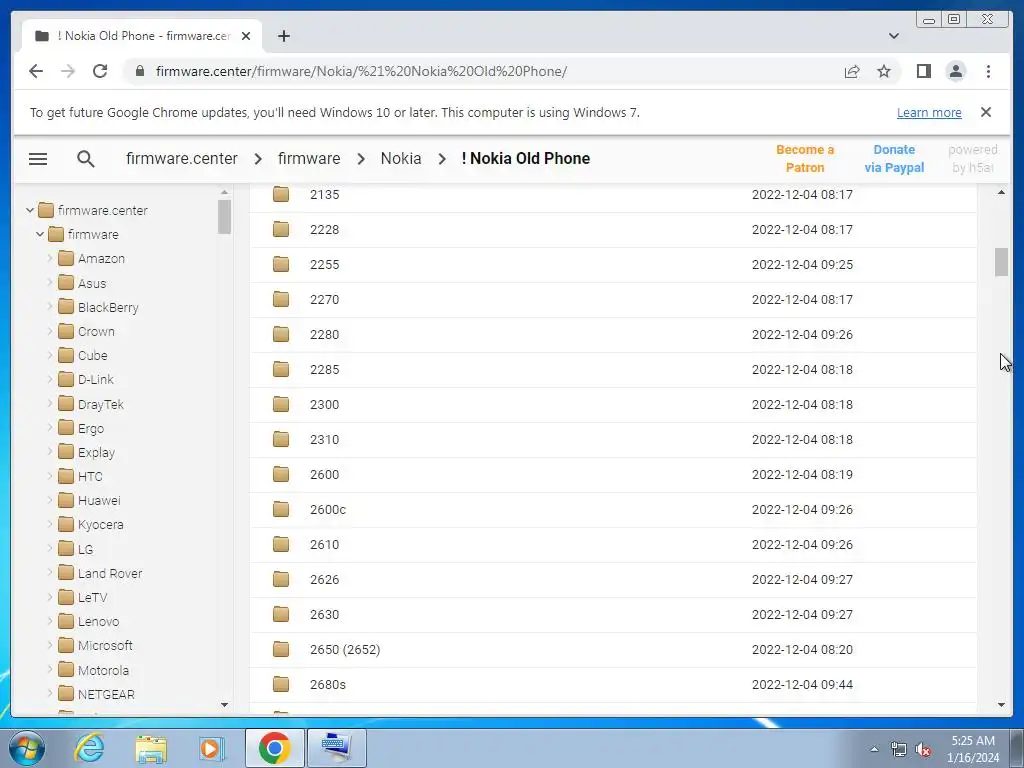Viewport: 1024px width, 768px height.
Task: Open the 2600 folder entry
Action: point(613,475)
